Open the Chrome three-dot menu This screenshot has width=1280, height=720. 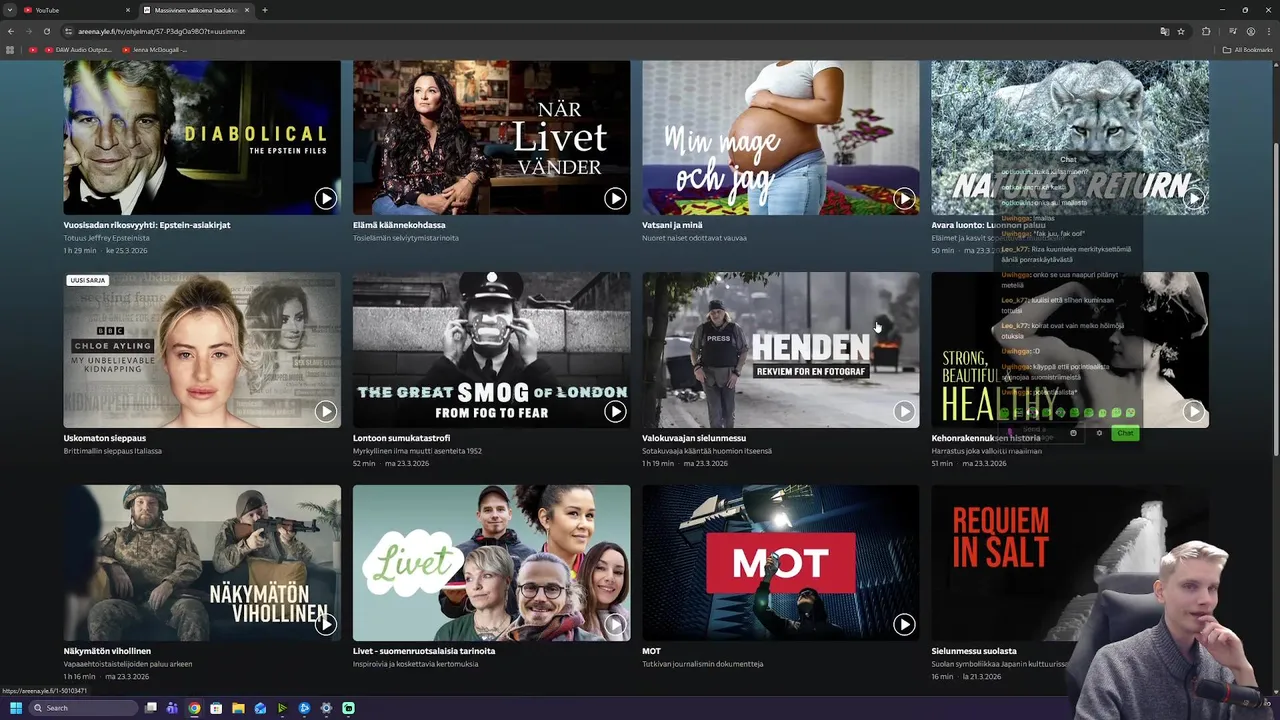click(1268, 31)
